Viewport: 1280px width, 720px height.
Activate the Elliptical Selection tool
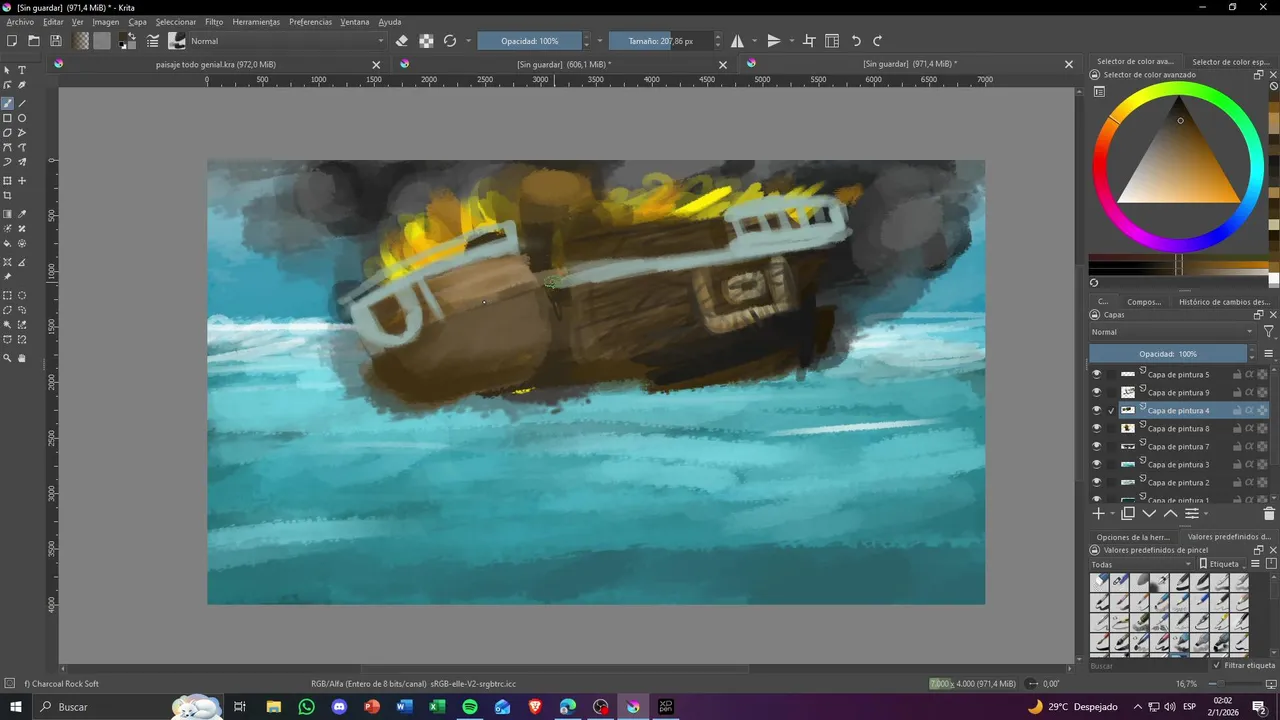pos(22,296)
